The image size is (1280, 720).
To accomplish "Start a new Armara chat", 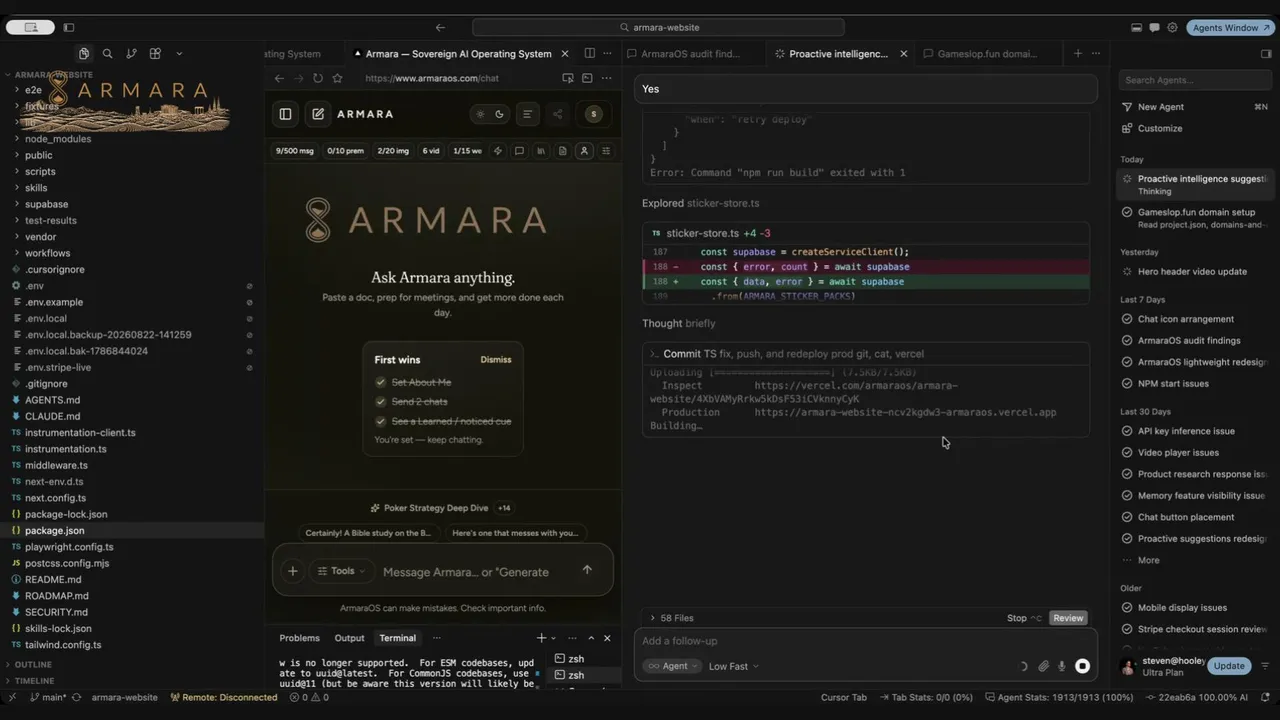I will [x=318, y=114].
